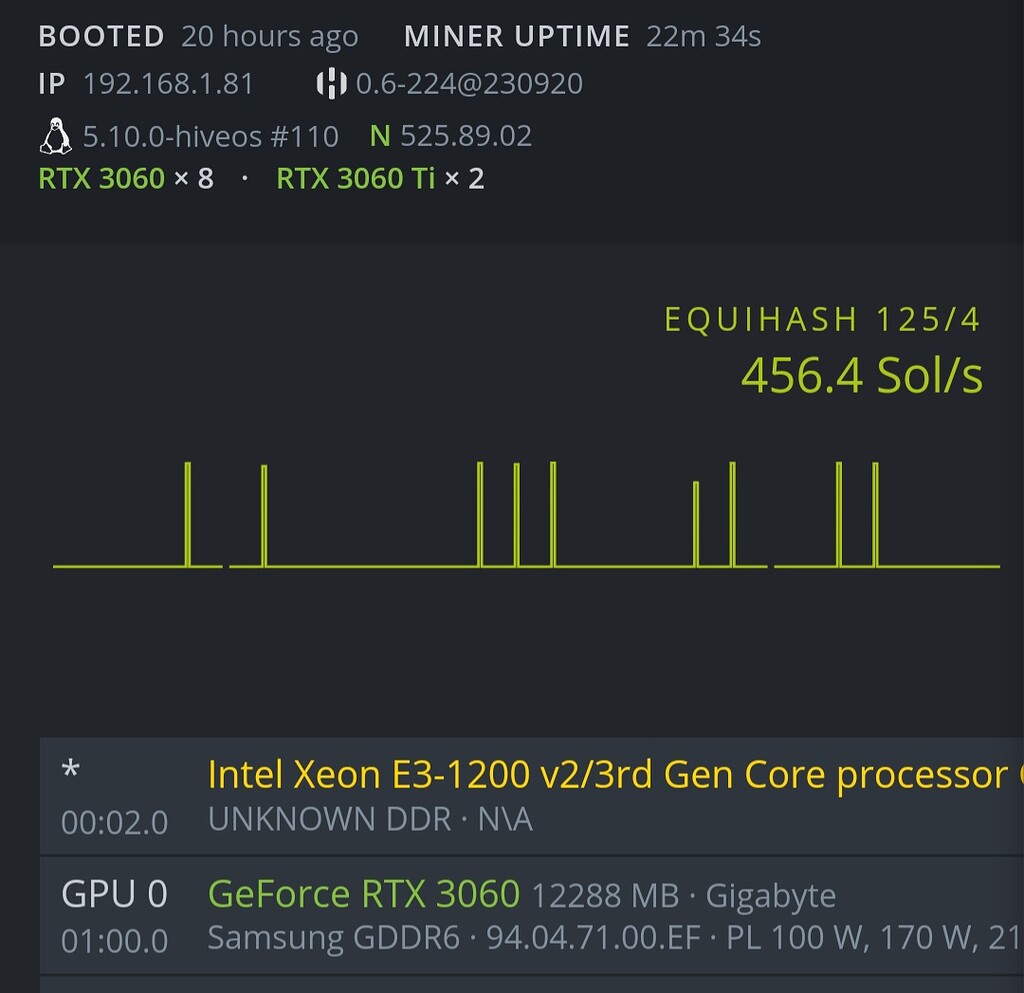Click a spike on the hashrate graph
Screen dimensions: 1024x993
(x=188, y=510)
